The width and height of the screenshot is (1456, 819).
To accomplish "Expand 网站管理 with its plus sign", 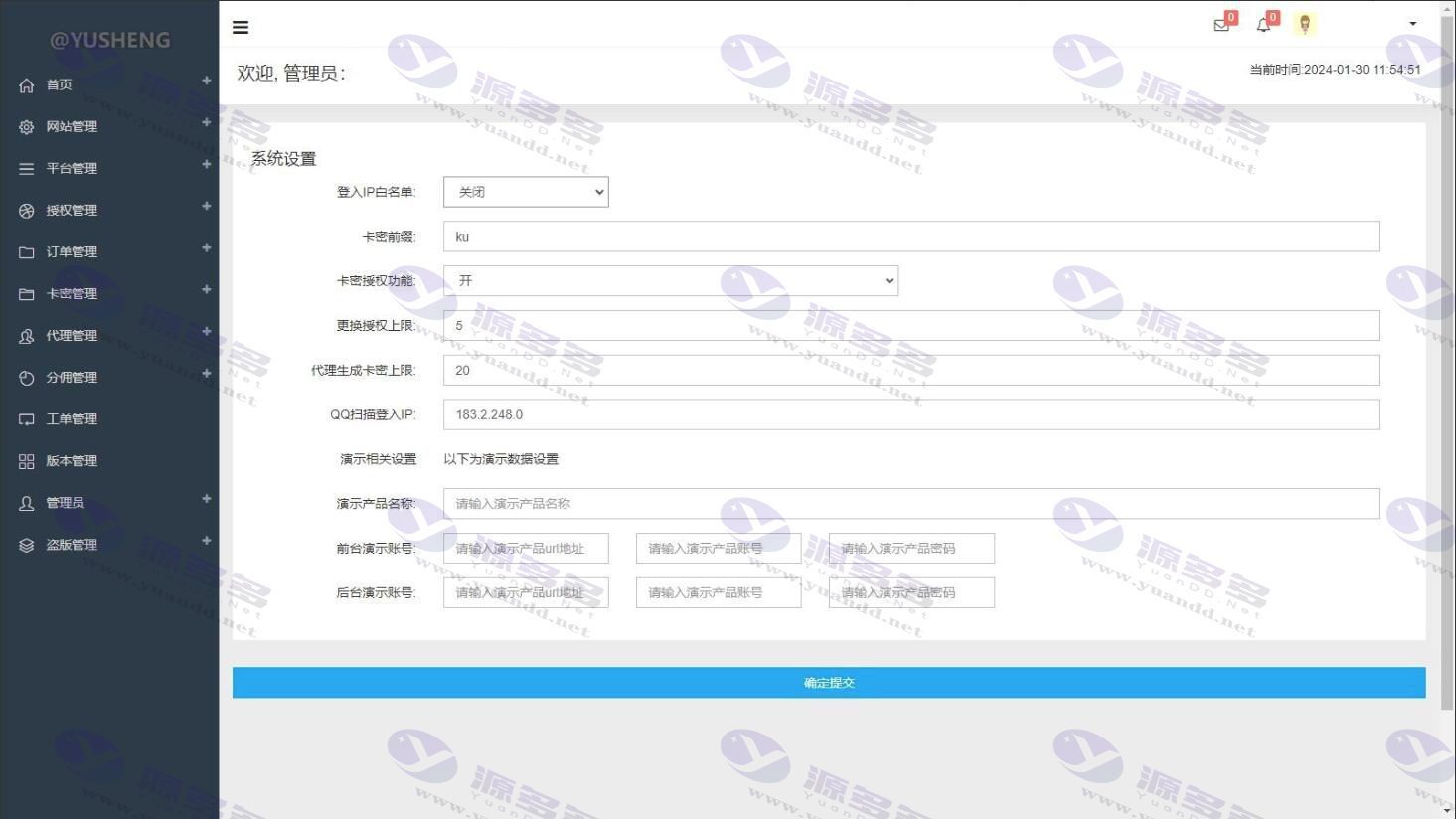I will 206,122.
